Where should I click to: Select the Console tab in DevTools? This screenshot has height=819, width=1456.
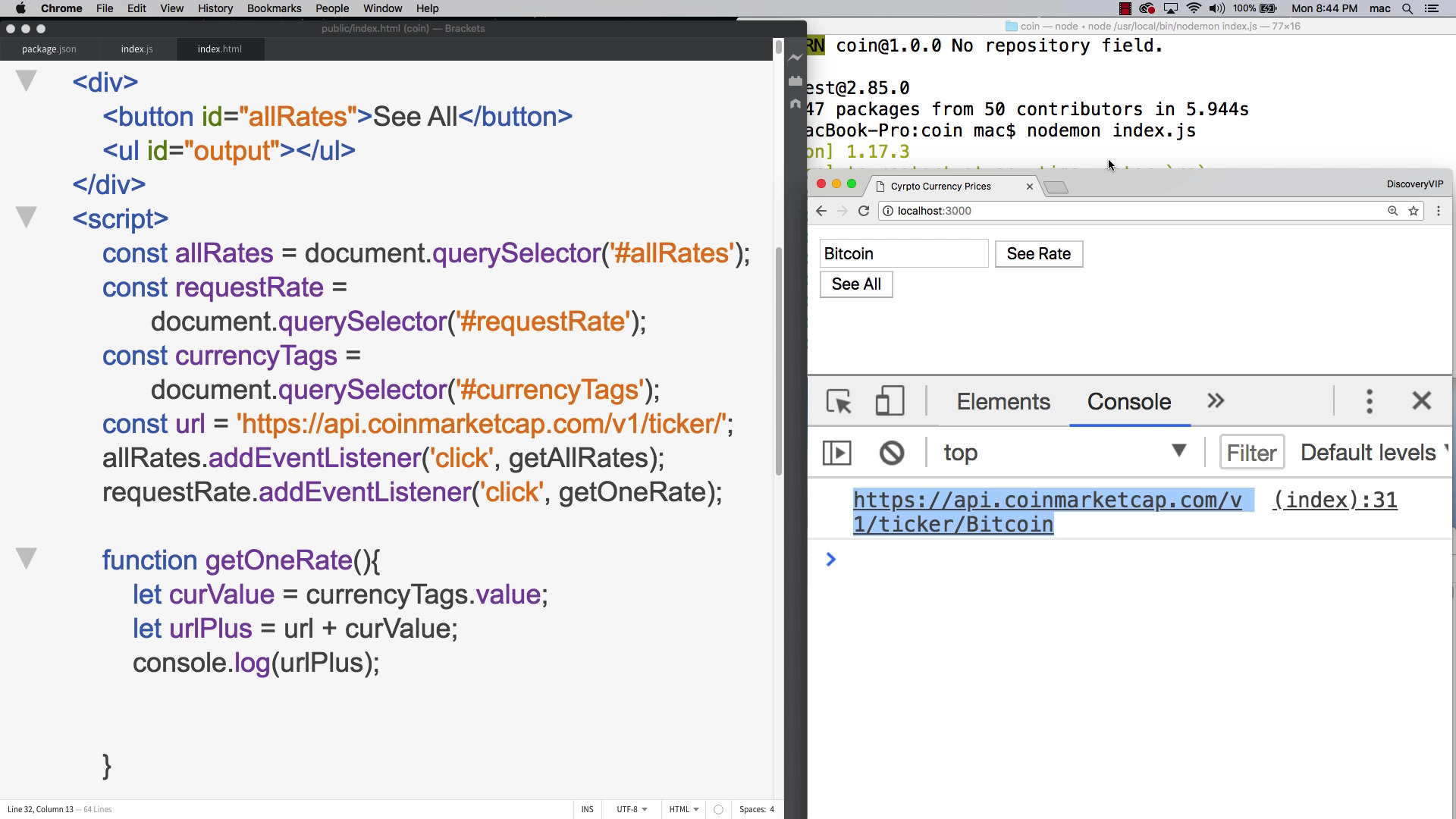[x=1129, y=401]
